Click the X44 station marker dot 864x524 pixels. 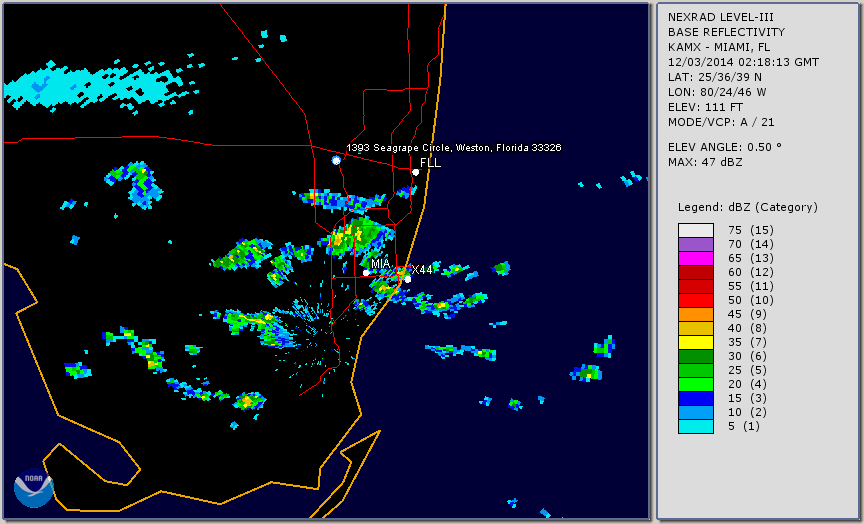coord(407,279)
